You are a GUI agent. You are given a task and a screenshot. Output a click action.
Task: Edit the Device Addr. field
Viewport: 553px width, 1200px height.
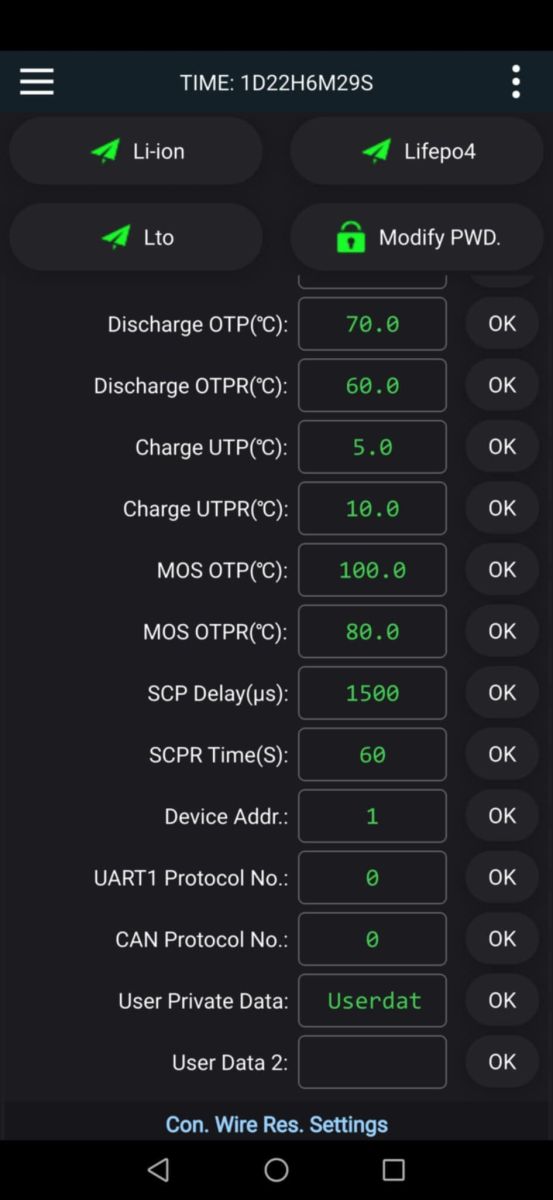373,816
